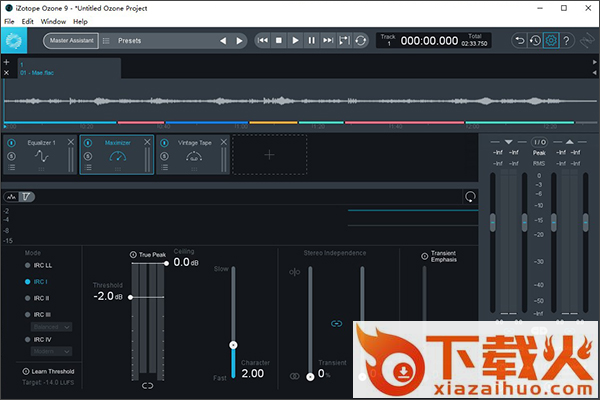Add a new module slot

[x=269, y=155]
